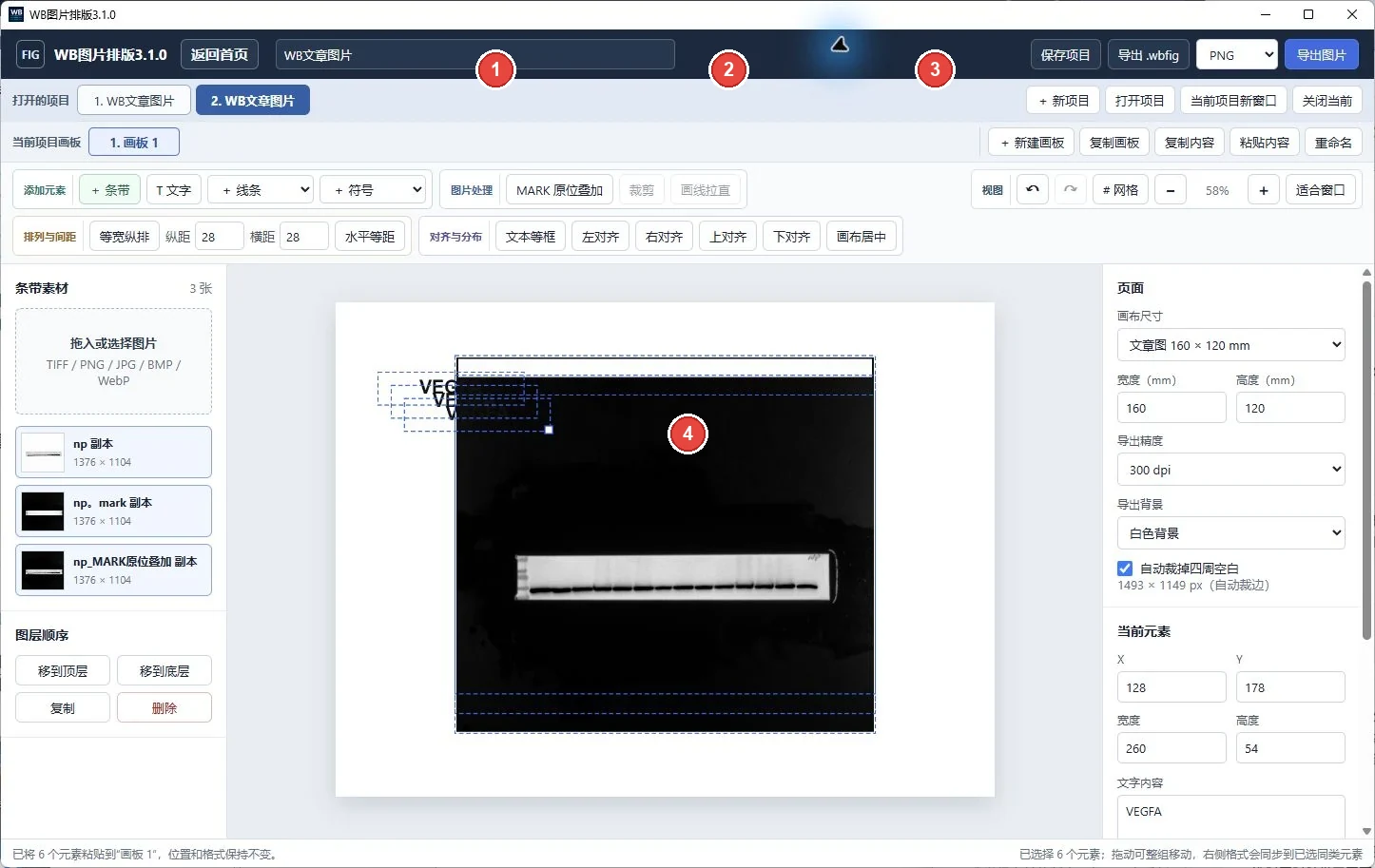Click the 删除 delete button

click(165, 708)
